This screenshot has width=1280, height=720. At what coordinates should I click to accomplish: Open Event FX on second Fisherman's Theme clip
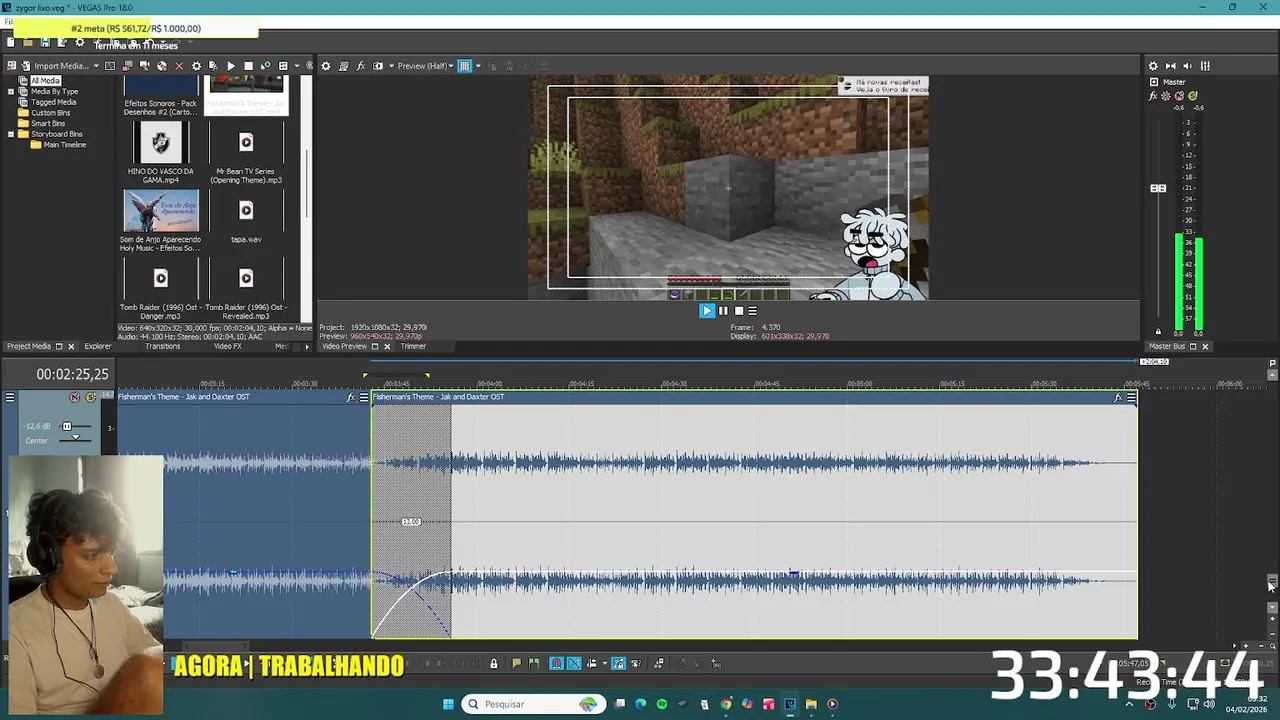(x=1118, y=397)
